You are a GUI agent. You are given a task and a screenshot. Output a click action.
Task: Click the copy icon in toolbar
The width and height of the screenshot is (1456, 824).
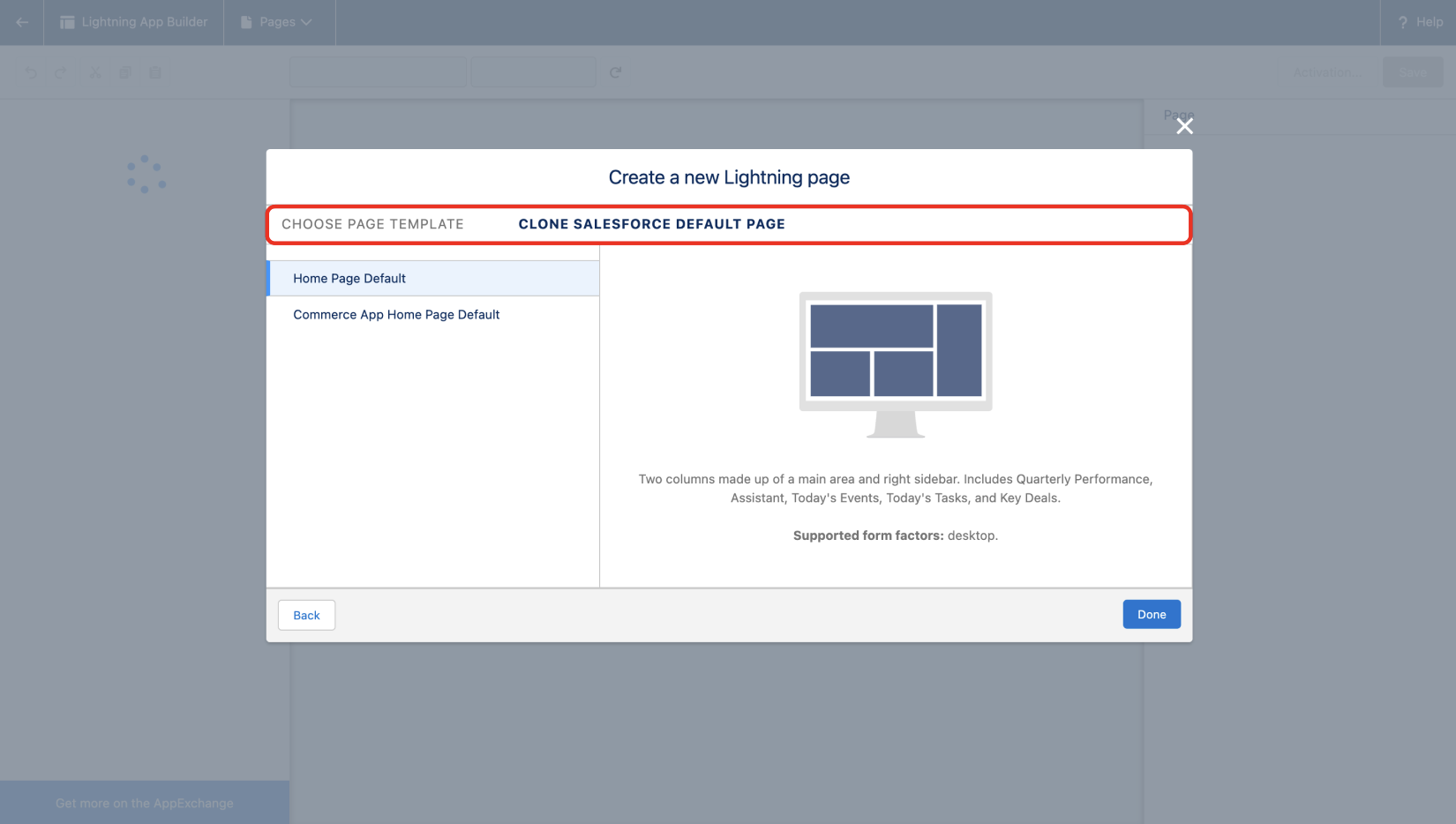click(125, 72)
